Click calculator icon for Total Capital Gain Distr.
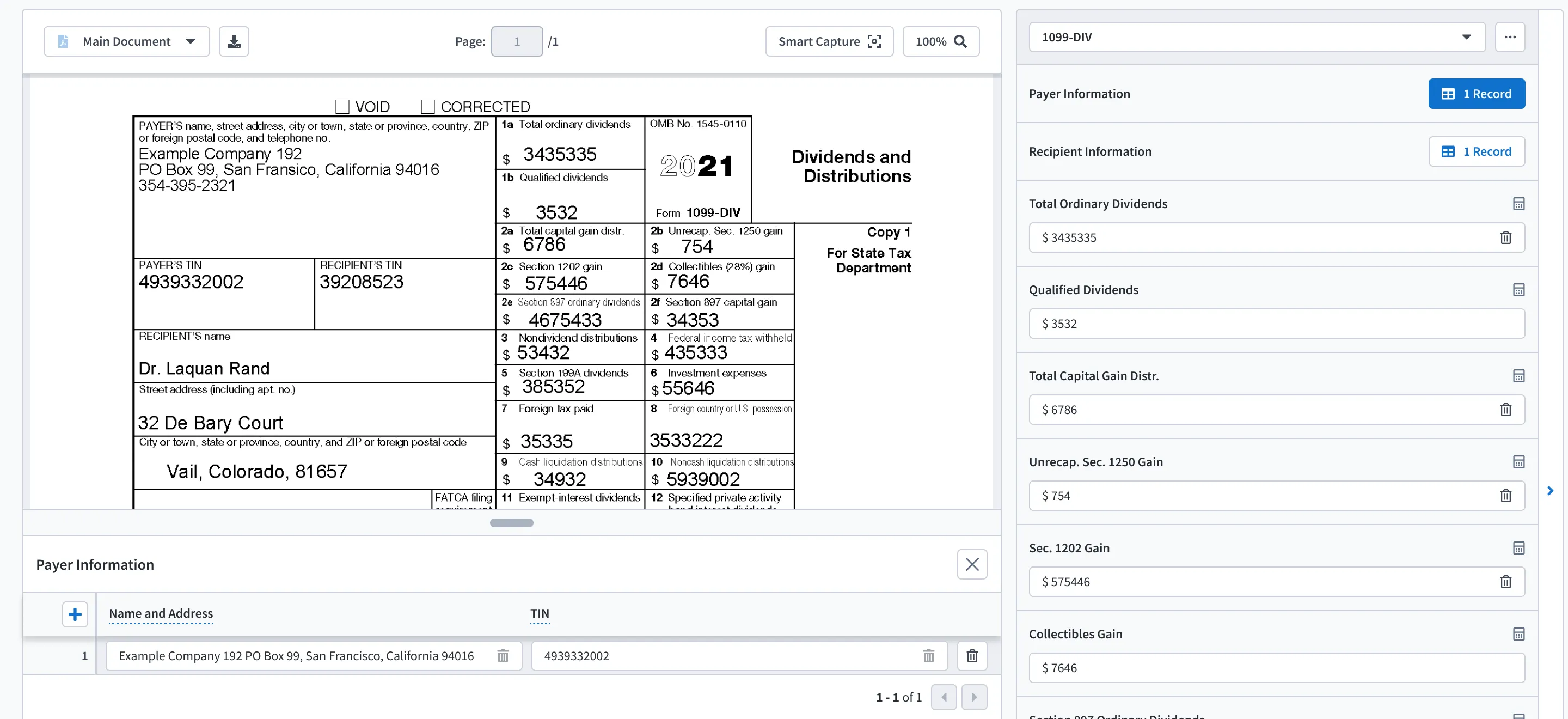 [1518, 376]
